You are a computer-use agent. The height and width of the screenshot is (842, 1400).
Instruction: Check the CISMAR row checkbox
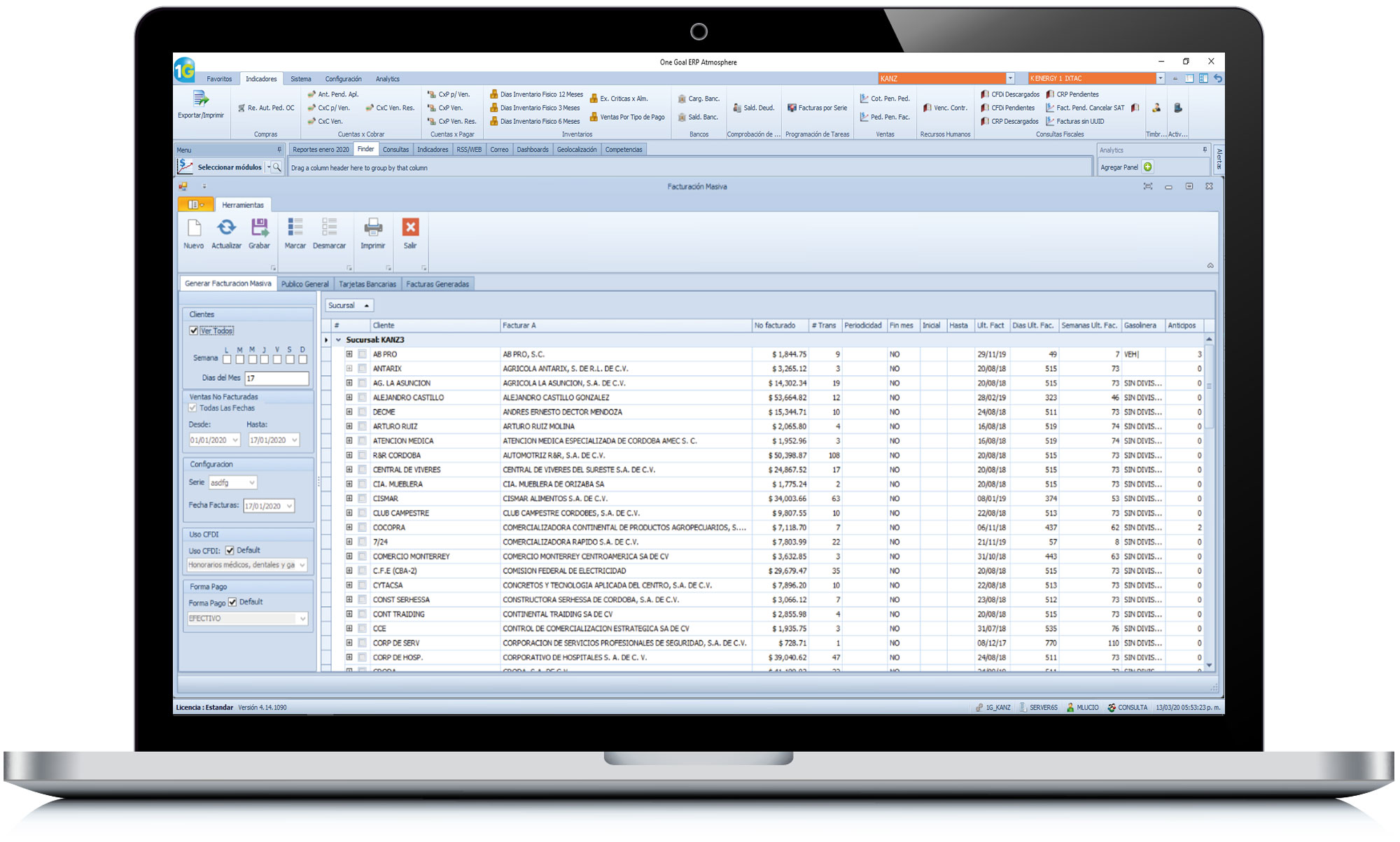point(362,499)
